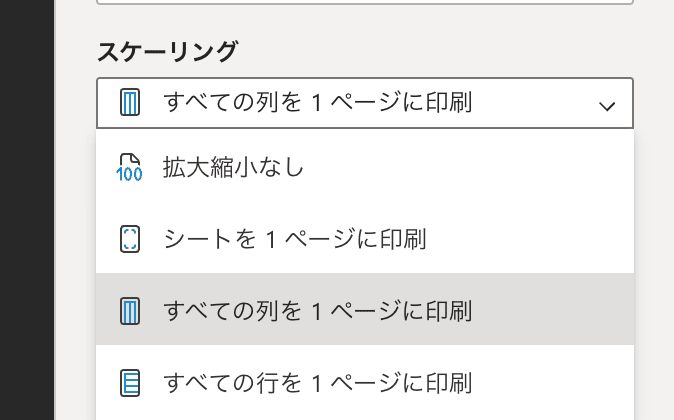Click the fit-sheet dashed page icon
The height and width of the screenshot is (420, 674).
[129, 239]
